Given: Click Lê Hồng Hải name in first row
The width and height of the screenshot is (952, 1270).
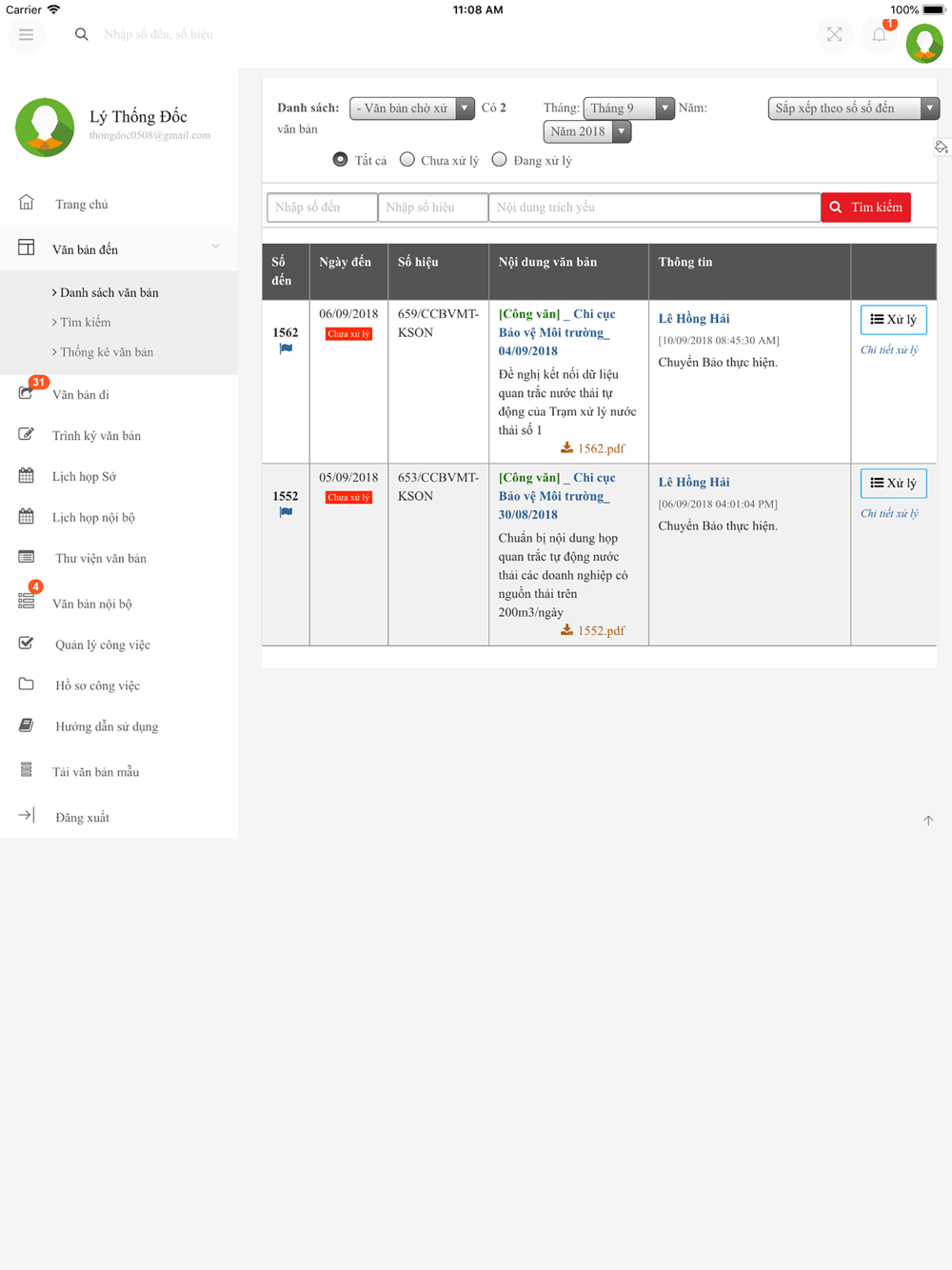Looking at the screenshot, I should pos(694,318).
